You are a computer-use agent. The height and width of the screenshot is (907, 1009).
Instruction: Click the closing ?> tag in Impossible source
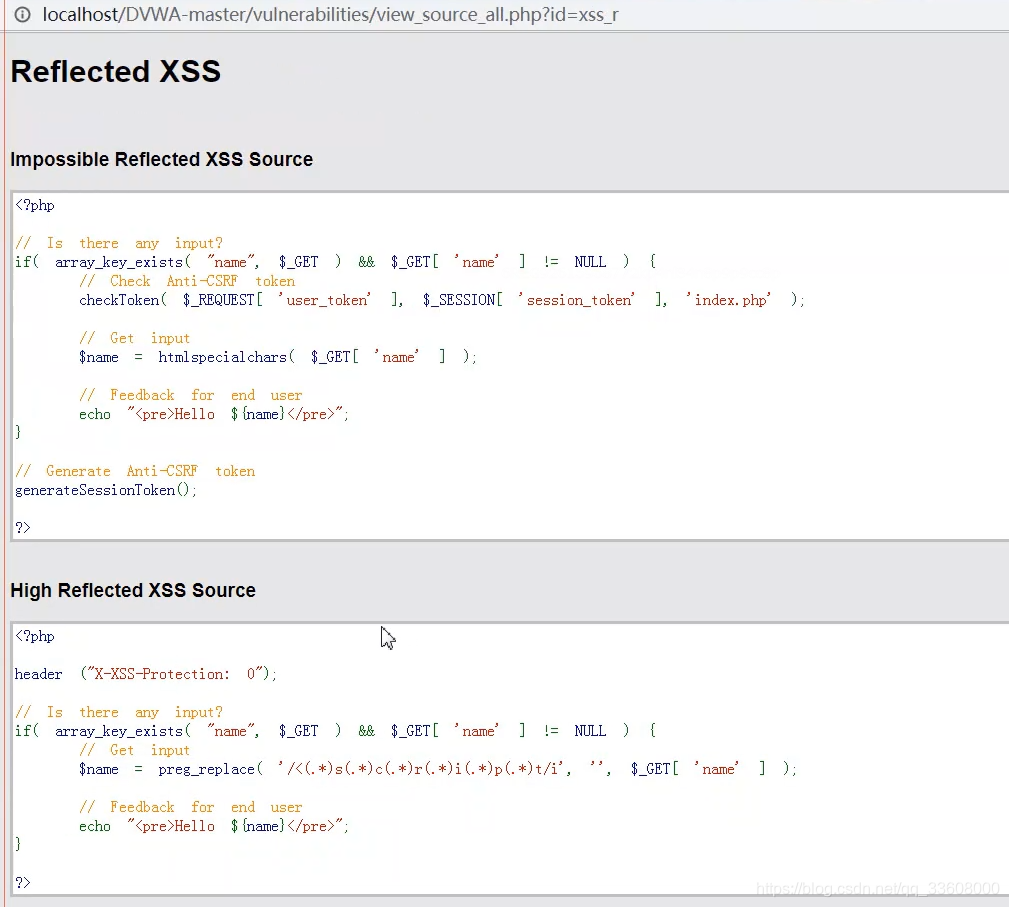point(23,528)
